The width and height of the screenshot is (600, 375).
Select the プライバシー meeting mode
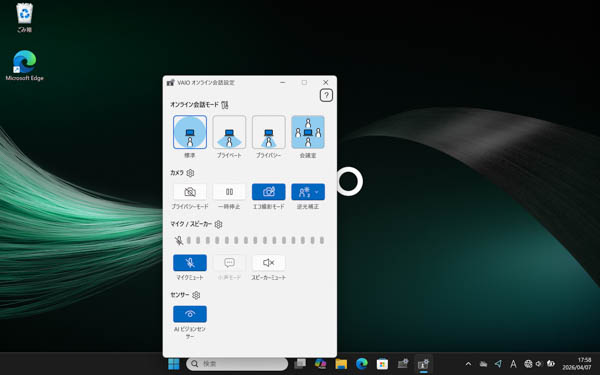coord(269,132)
